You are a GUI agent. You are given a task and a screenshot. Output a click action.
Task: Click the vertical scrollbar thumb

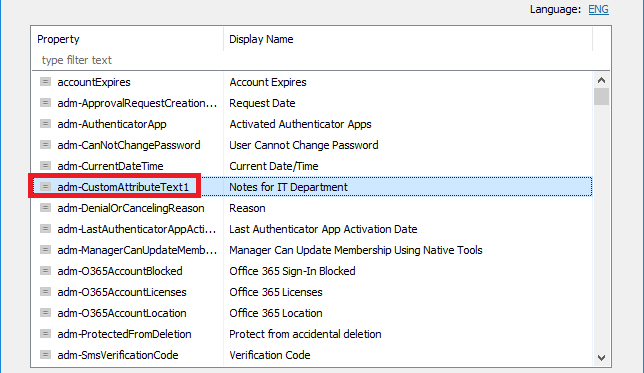pos(601,97)
